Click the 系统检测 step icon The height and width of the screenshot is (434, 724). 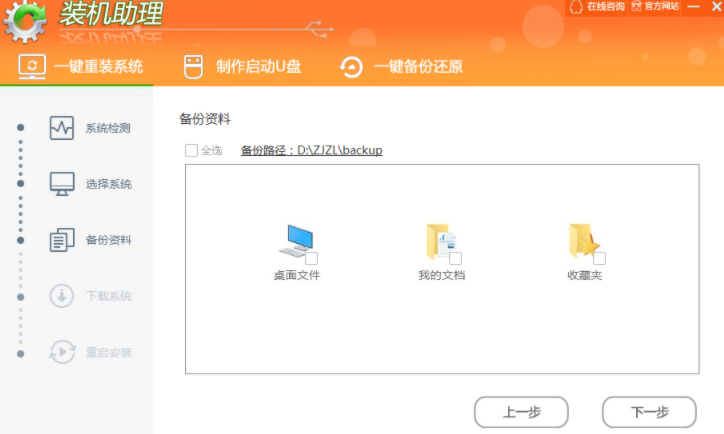pyautogui.click(x=62, y=128)
